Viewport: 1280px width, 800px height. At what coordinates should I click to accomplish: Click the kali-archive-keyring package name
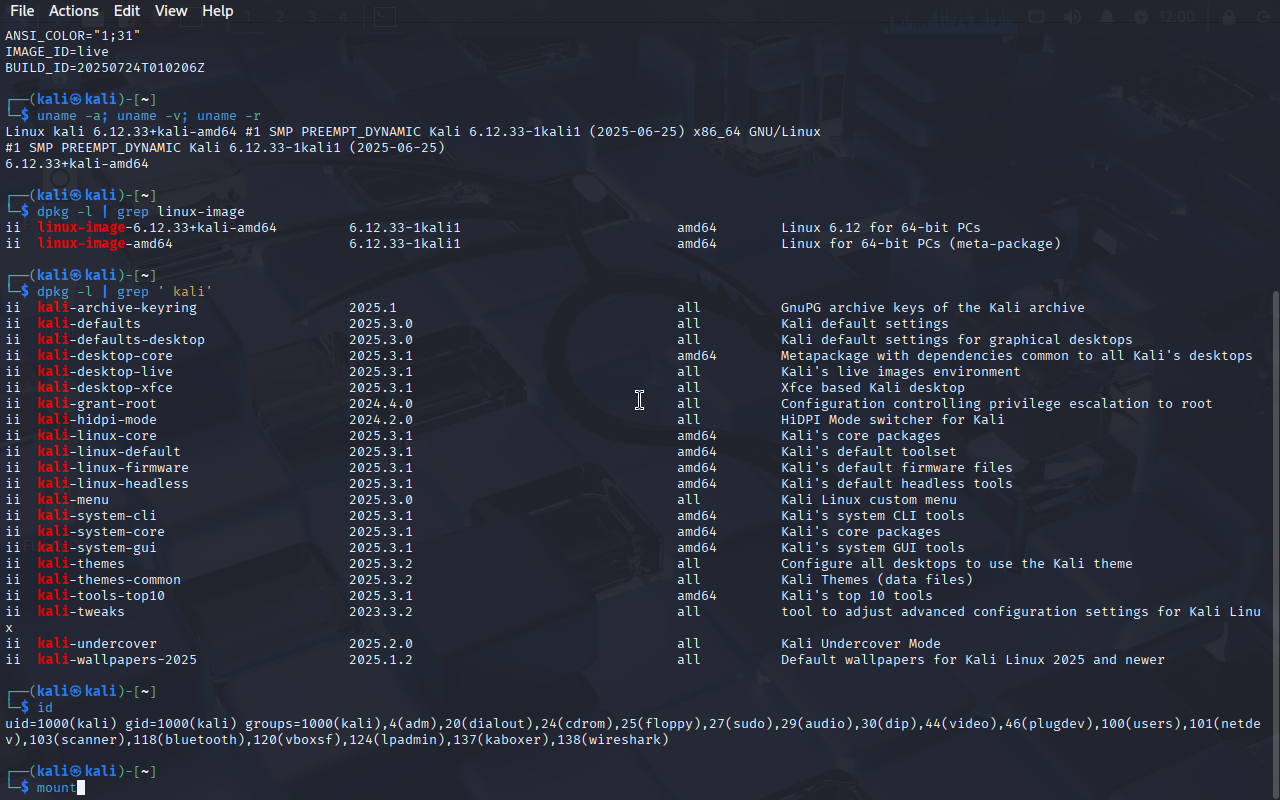click(x=117, y=308)
